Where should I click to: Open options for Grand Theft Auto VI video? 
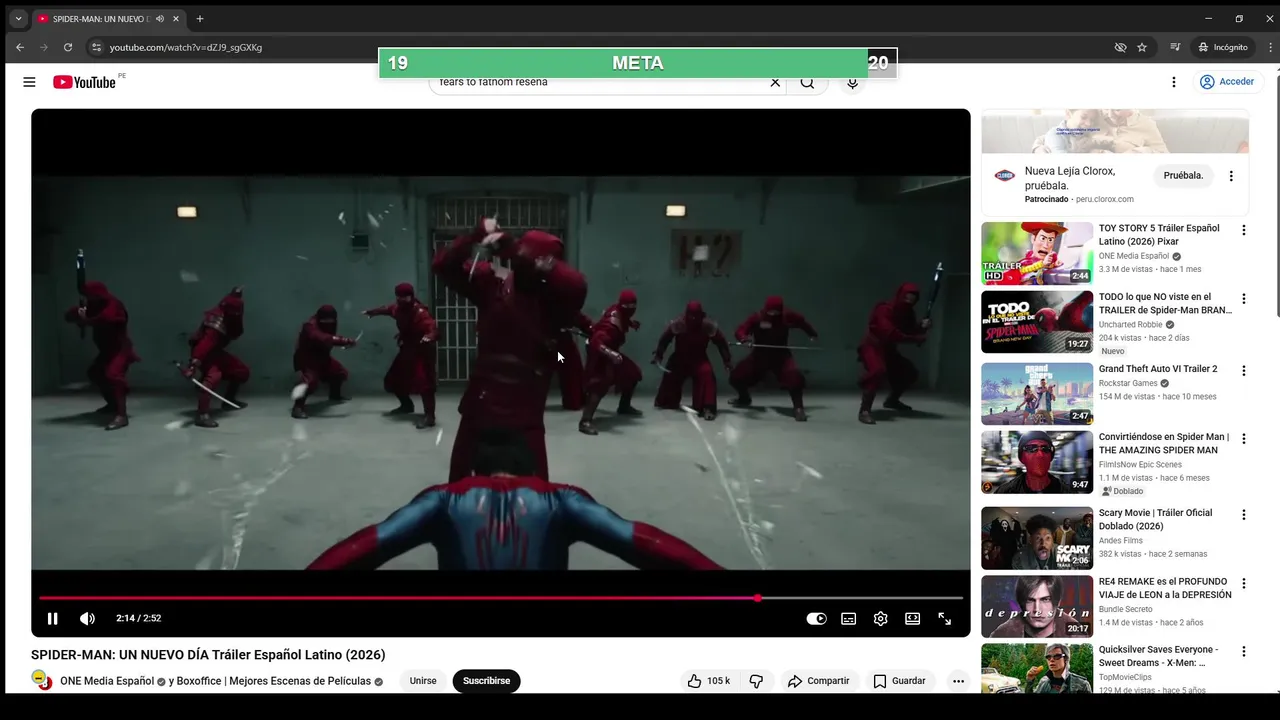pos(1244,371)
